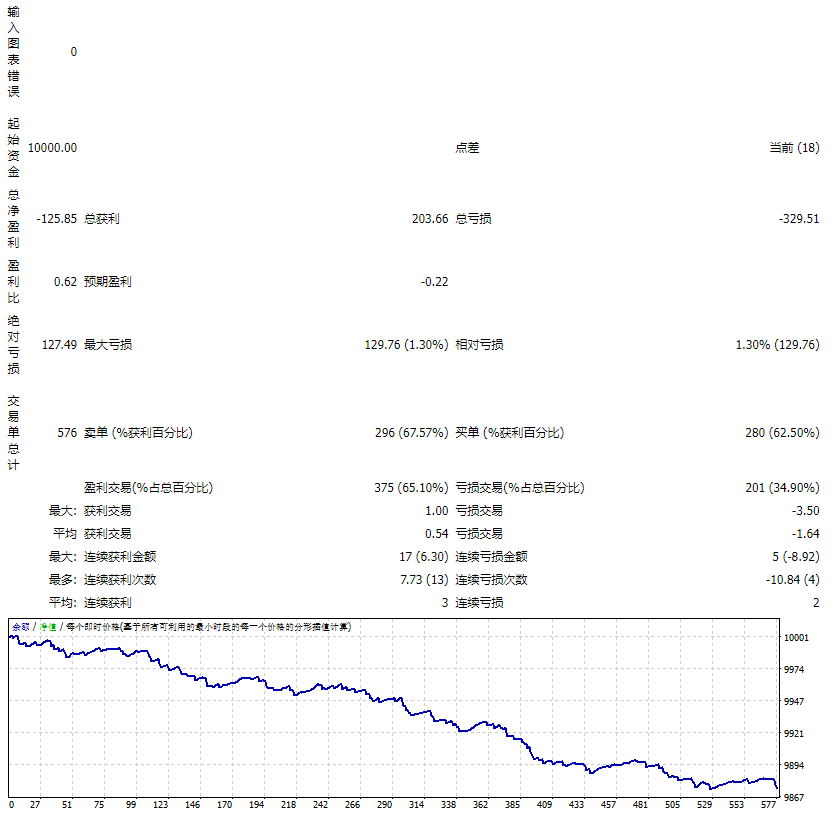Select loss trades value 201 (34.90%)
838x814 pixels.
(x=782, y=487)
